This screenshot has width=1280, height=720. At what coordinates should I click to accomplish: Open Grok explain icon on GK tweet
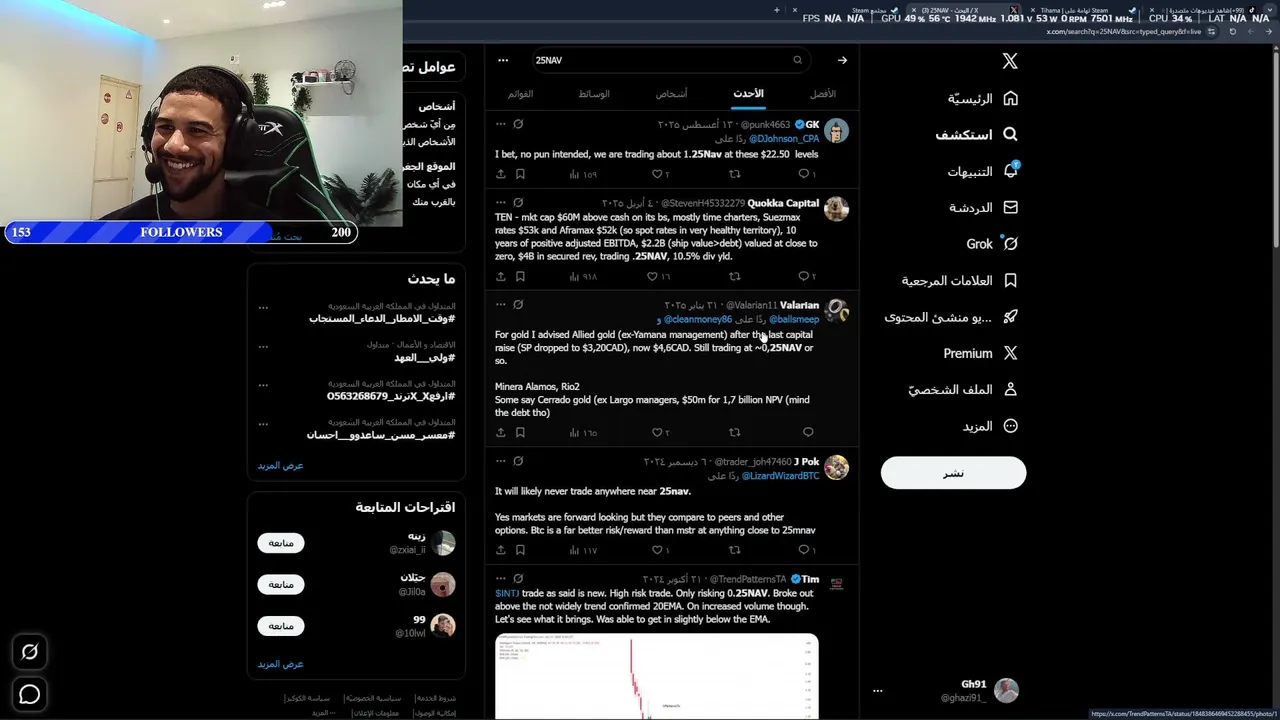click(x=518, y=124)
